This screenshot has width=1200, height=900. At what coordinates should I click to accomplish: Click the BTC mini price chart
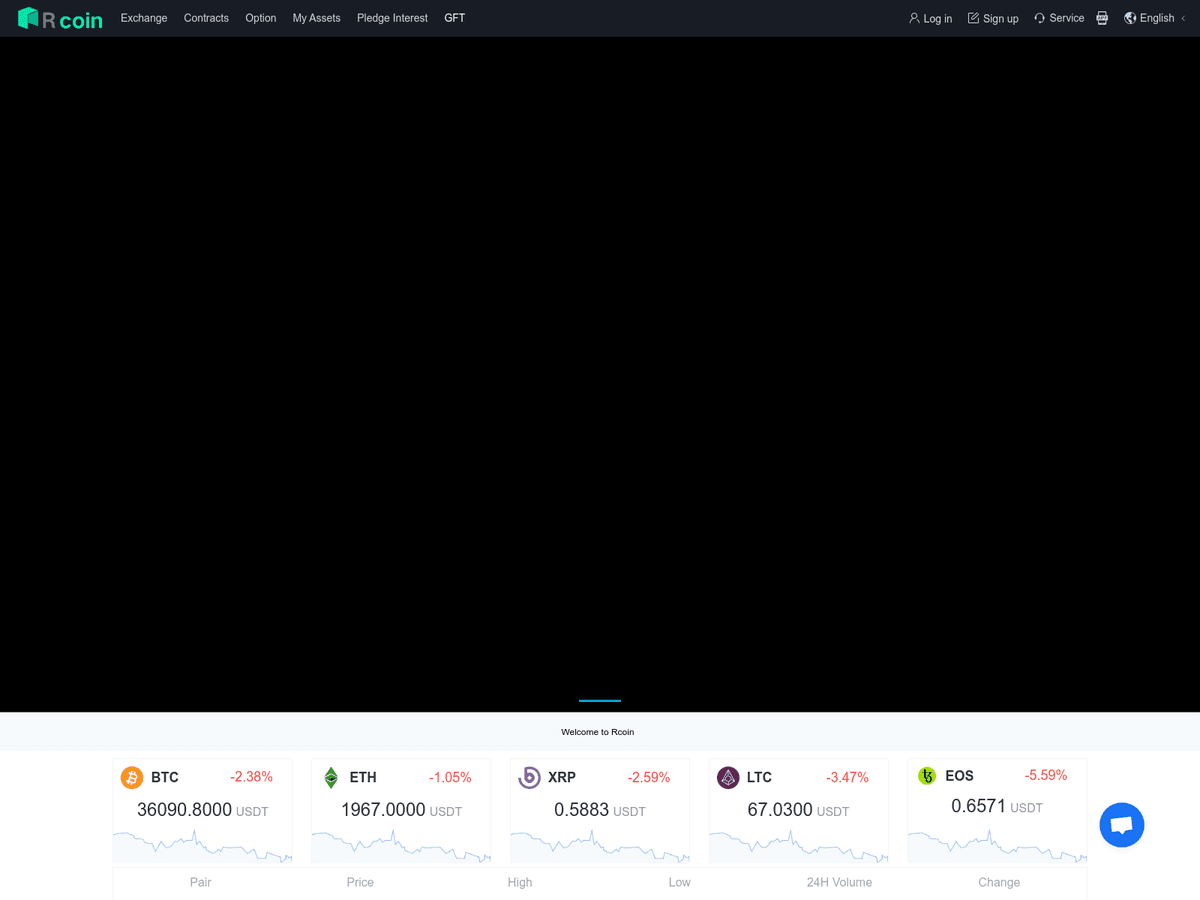(x=202, y=845)
